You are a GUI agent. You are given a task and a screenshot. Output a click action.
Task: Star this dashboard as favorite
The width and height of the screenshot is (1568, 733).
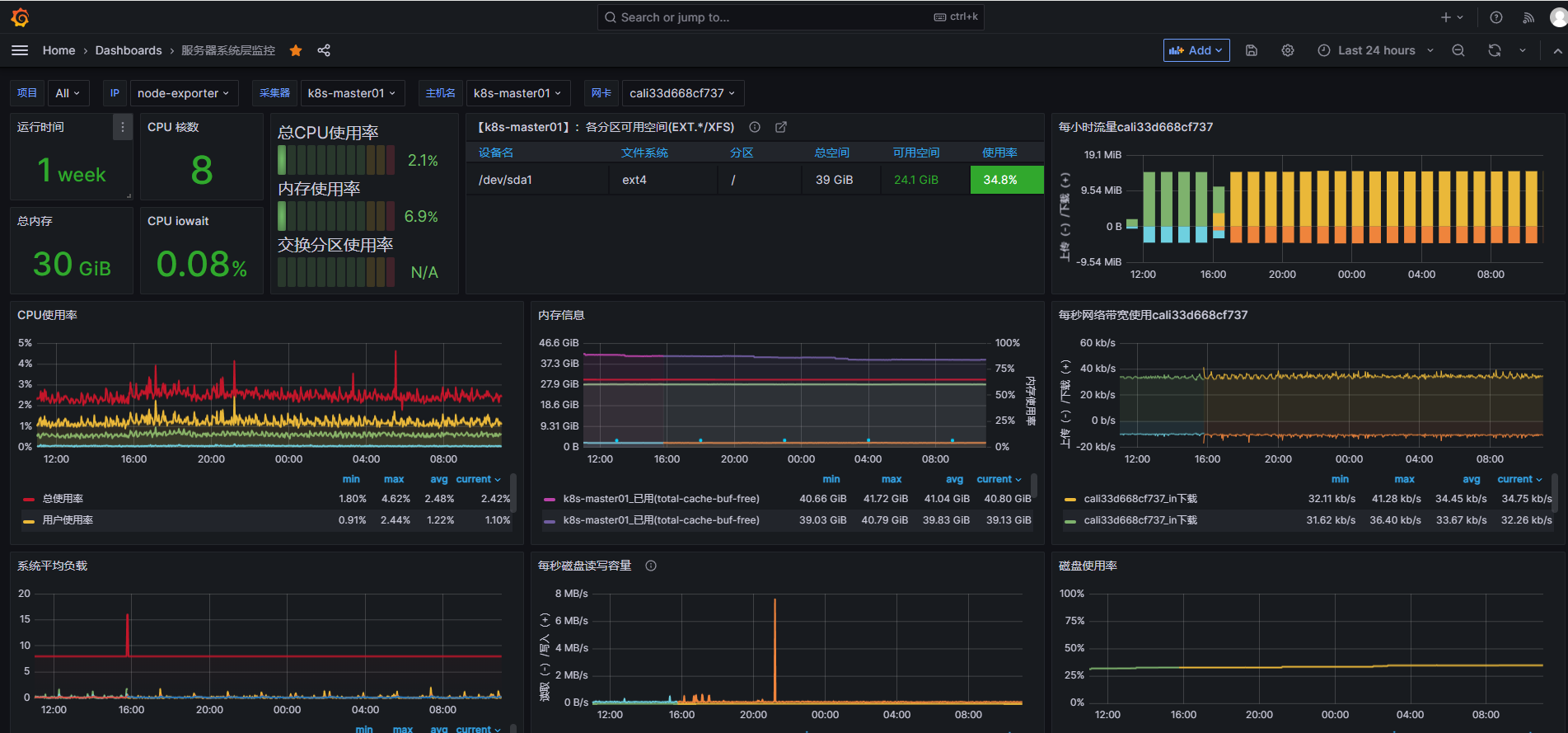tap(296, 50)
